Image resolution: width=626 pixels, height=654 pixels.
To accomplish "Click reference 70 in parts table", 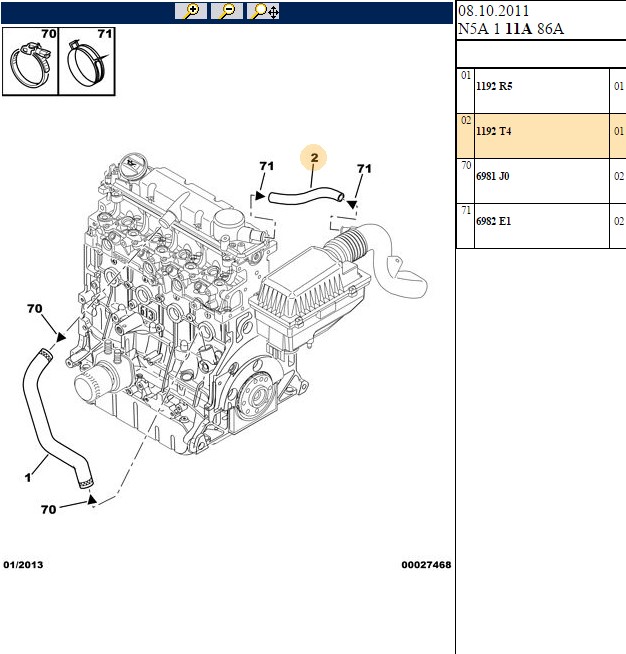I will click(x=466, y=166).
